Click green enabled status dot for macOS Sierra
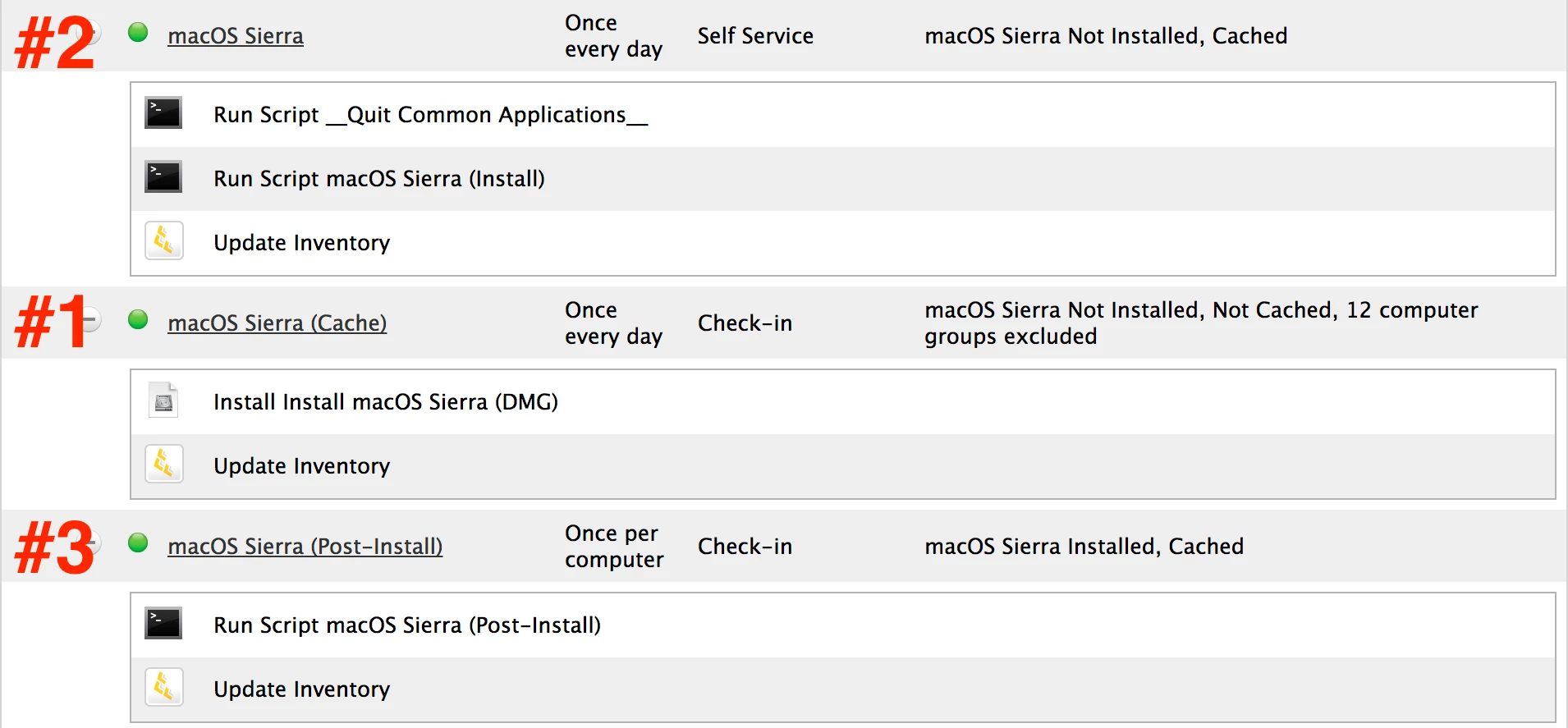Image resolution: width=1568 pixels, height=728 pixels. click(138, 33)
